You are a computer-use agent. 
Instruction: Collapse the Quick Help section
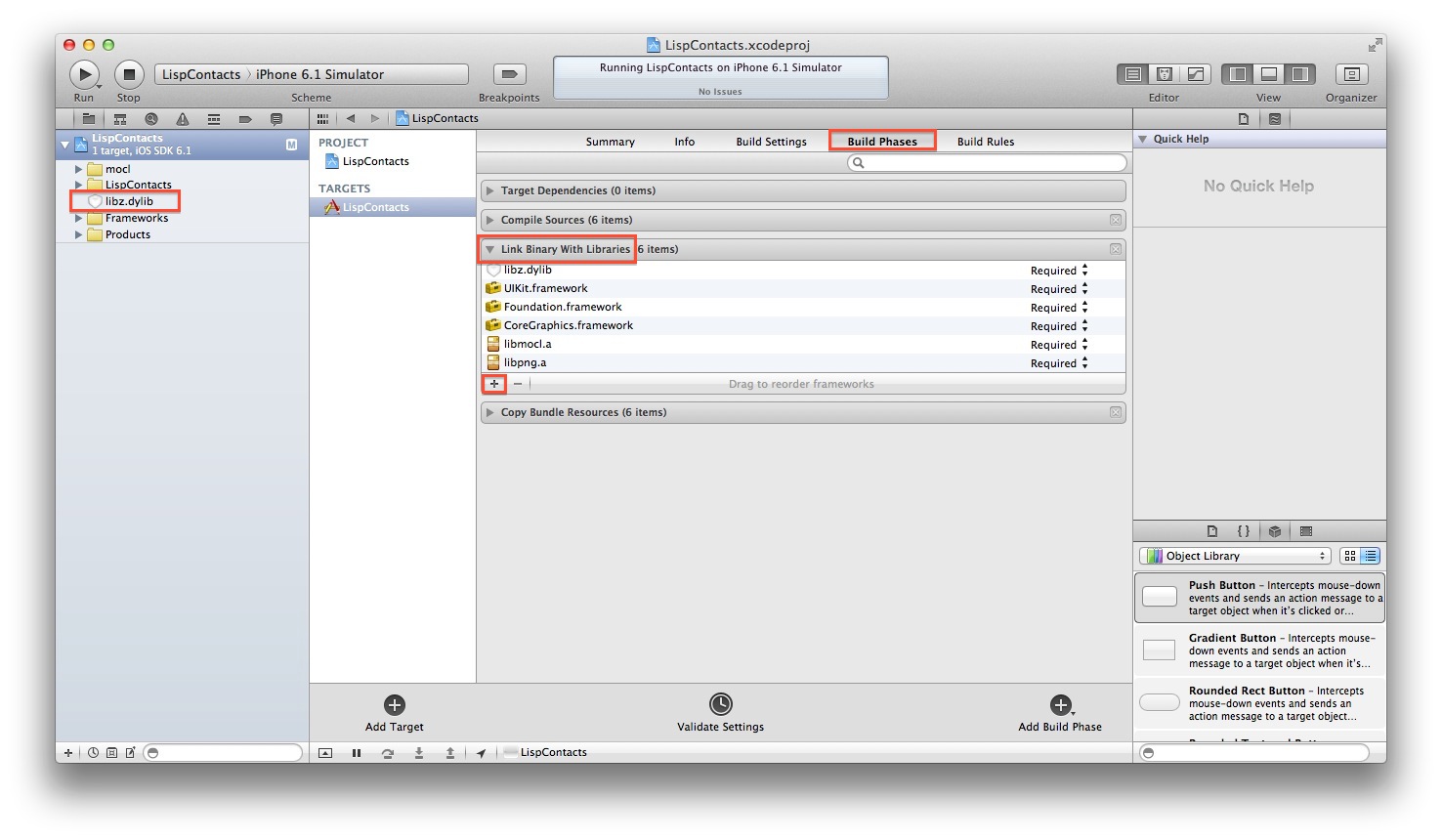click(1142, 140)
